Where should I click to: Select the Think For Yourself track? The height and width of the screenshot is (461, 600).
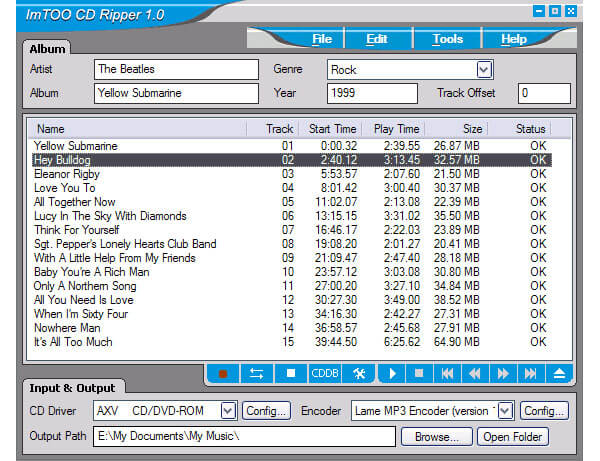click(292, 230)
